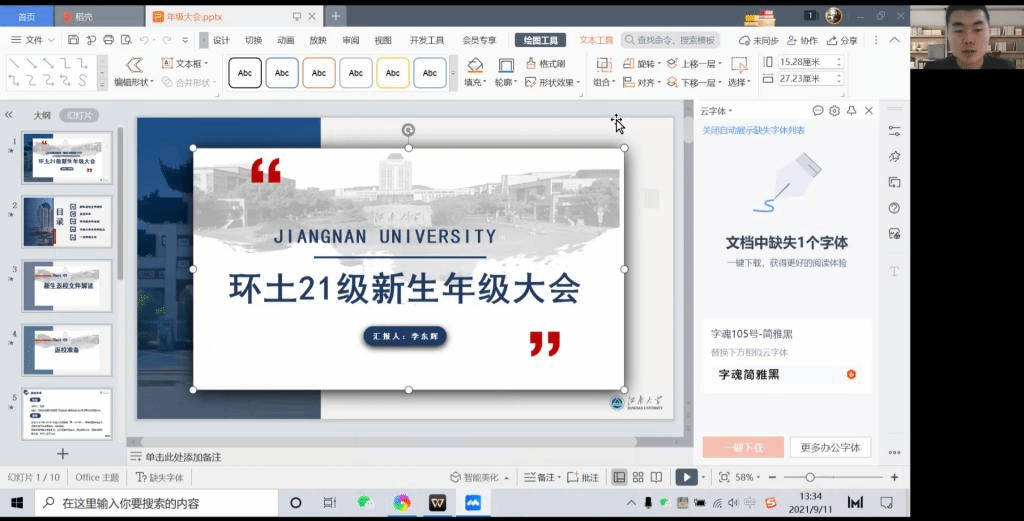The image size is (1024, 521).
Task: Toggle slide panel to outline (大纲) view
Action: point(41,115)
